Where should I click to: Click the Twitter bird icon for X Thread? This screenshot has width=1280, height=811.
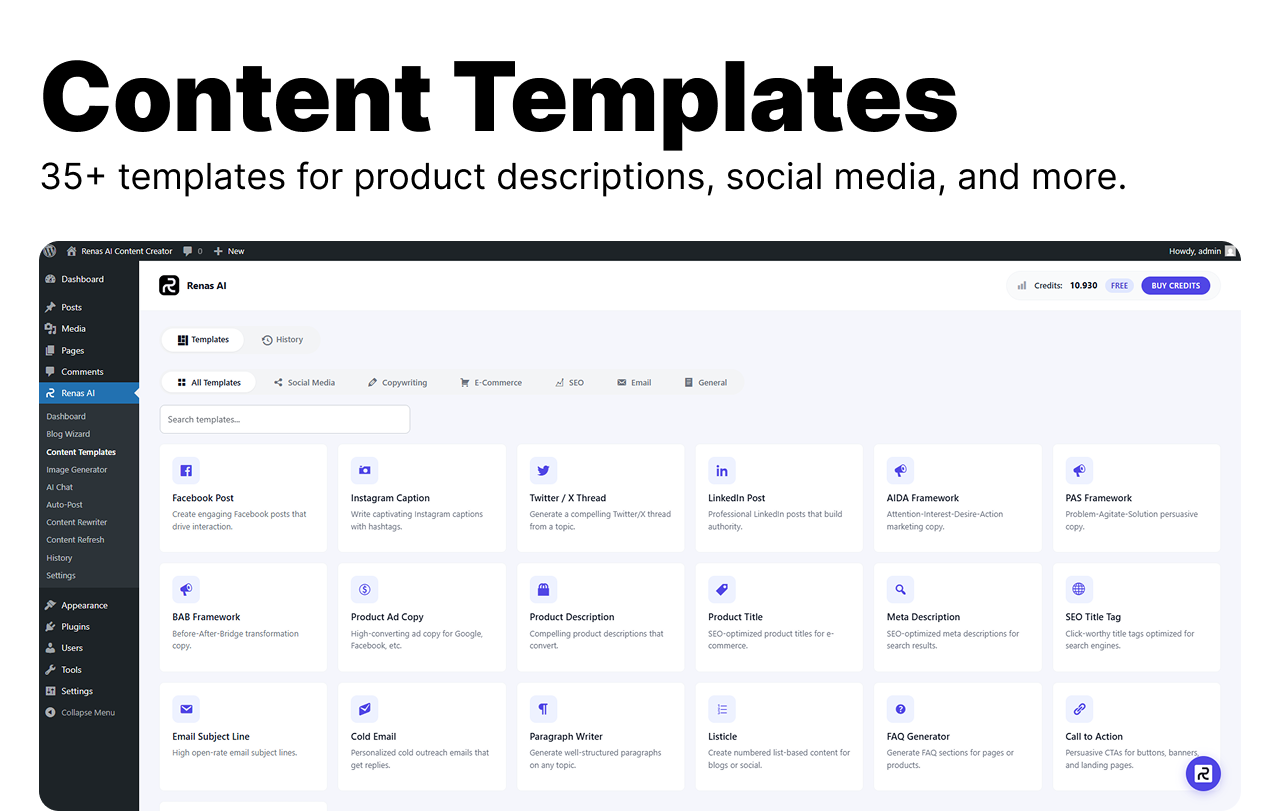[x=543, y=470]
